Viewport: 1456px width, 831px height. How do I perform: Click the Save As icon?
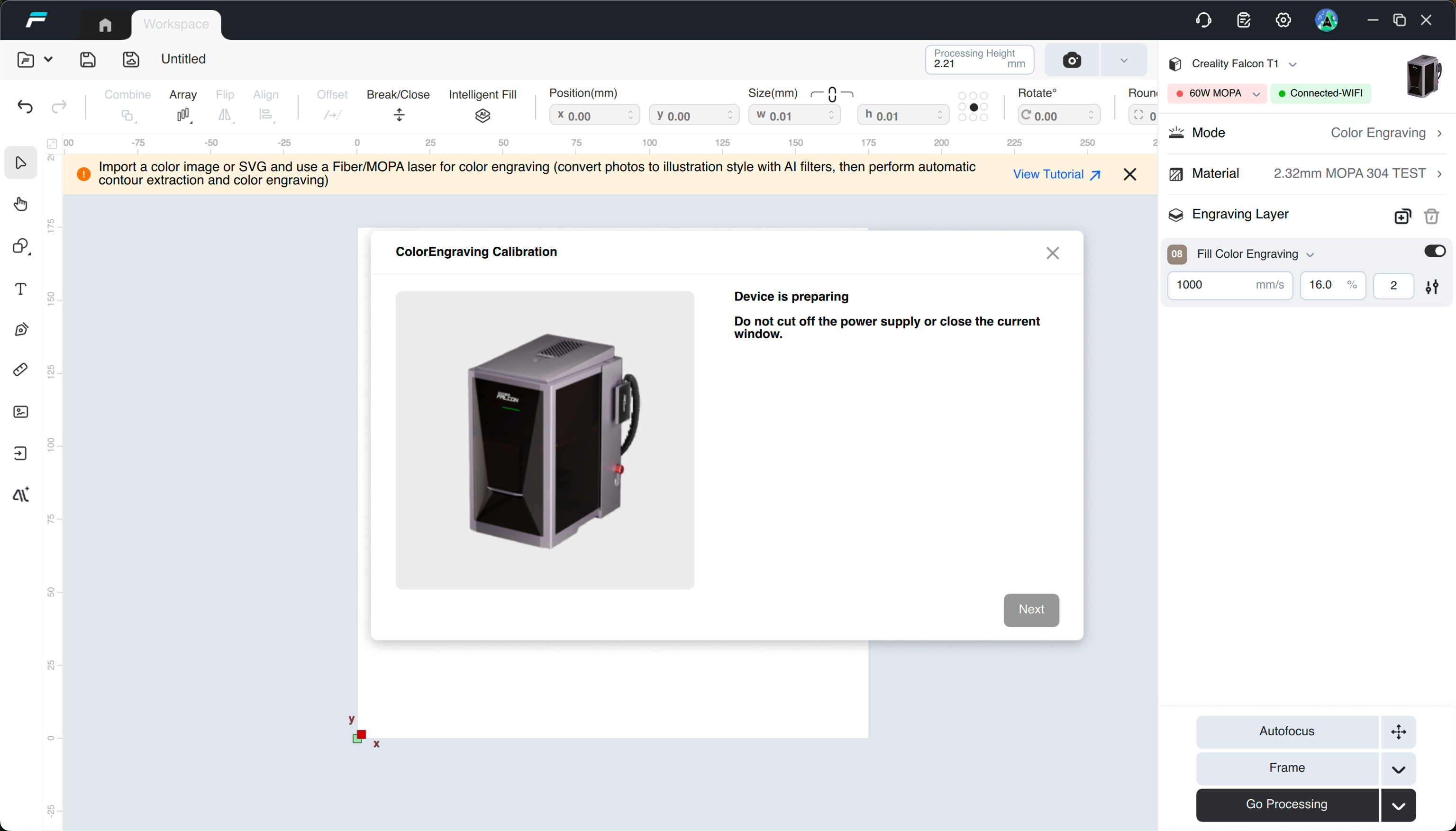[x=131, y=59]
